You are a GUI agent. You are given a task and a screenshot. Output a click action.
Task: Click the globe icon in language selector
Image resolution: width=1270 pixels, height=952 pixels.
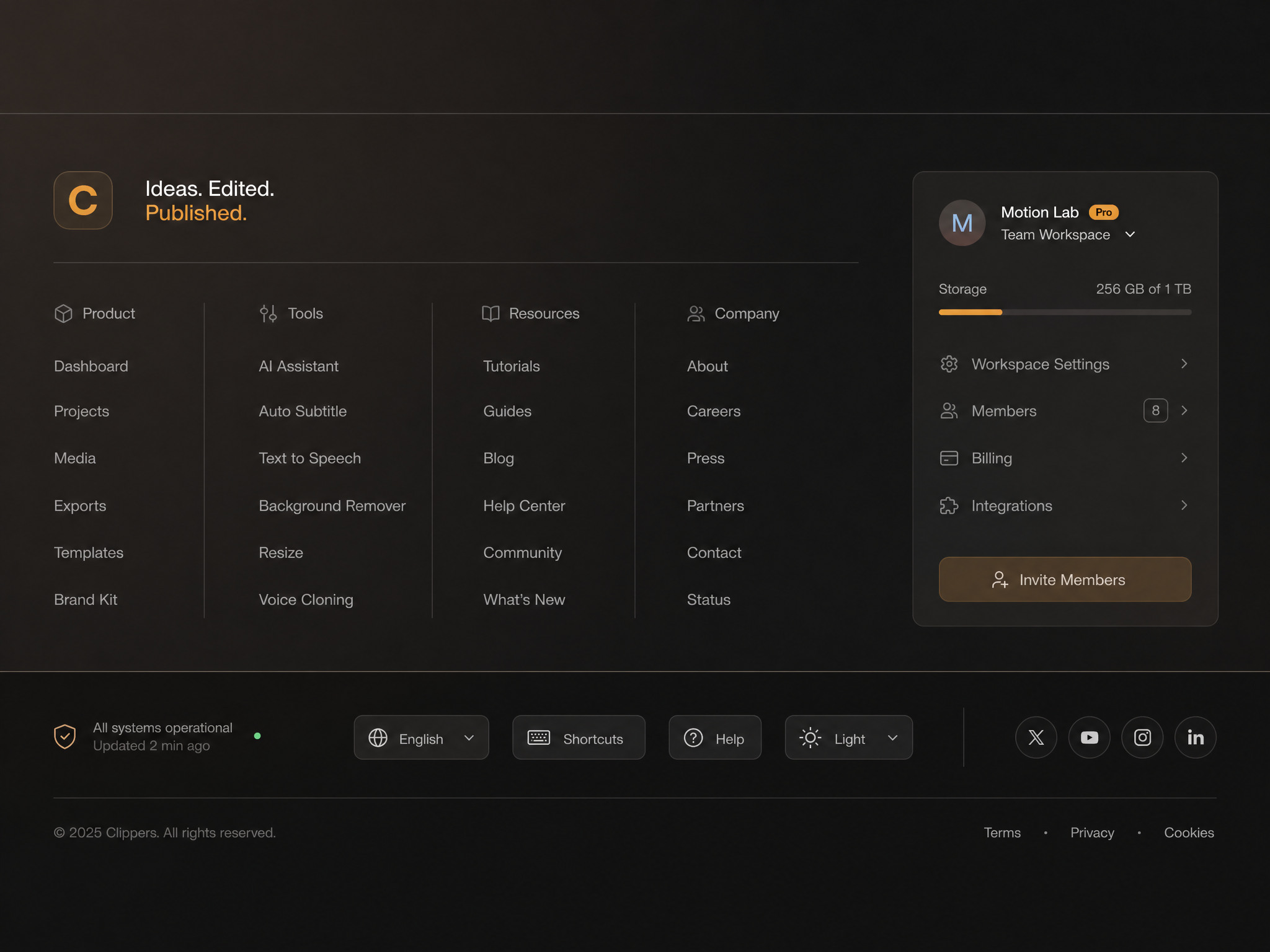378,738
